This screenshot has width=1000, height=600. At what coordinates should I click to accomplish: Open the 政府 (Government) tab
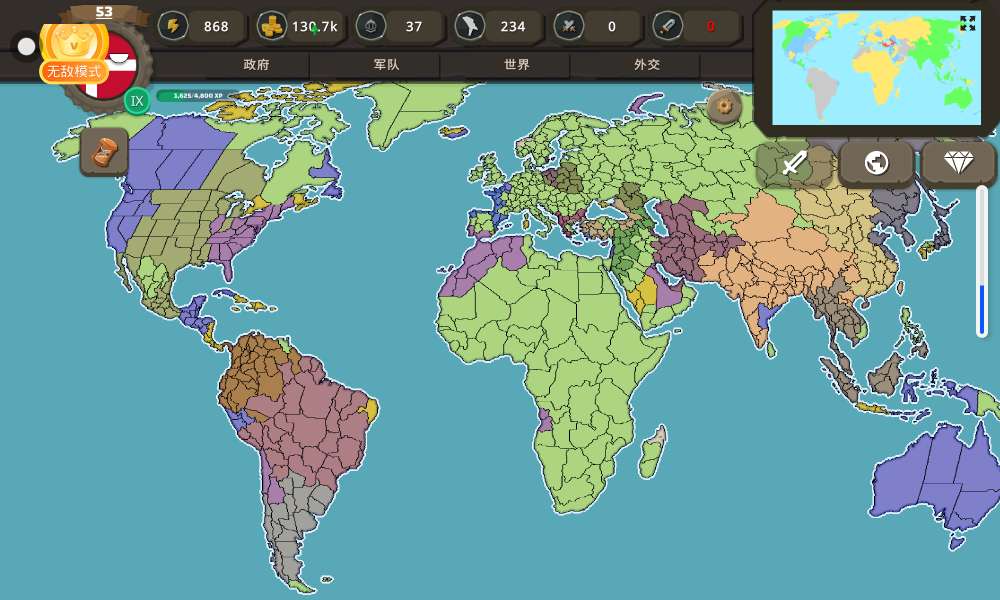[256, 64]
